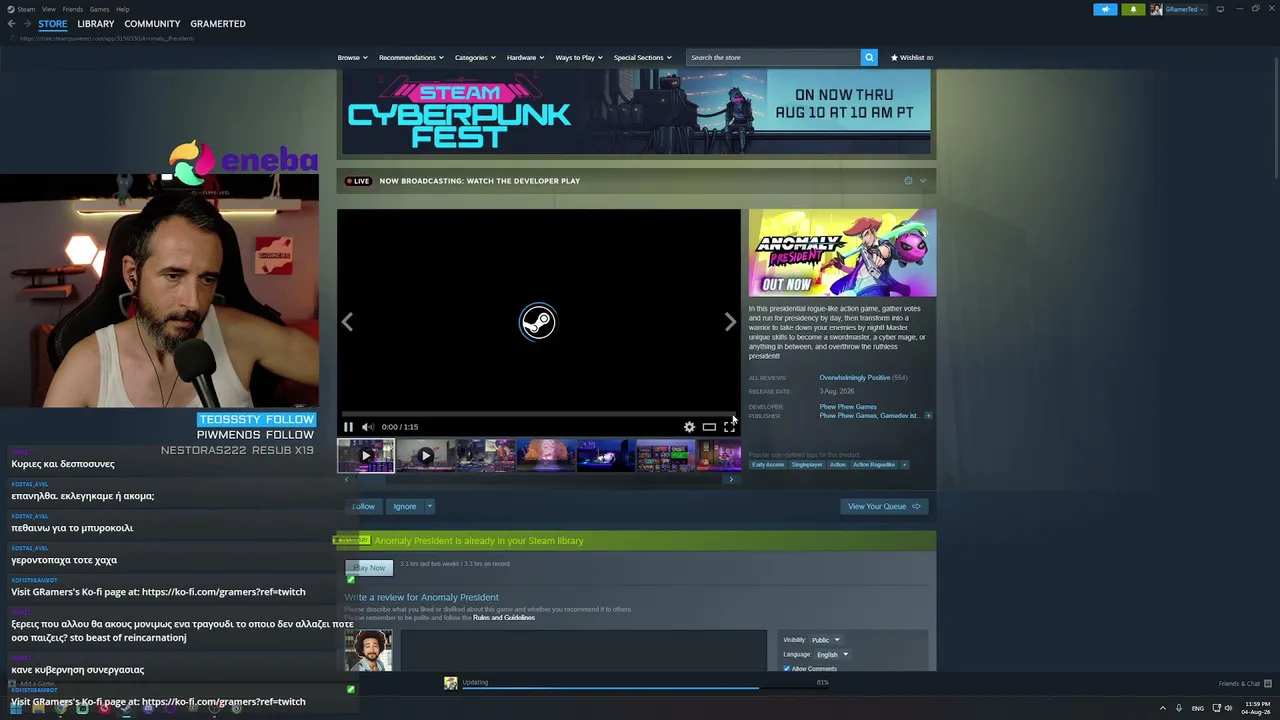Advance to next media with right arrow

730,322
